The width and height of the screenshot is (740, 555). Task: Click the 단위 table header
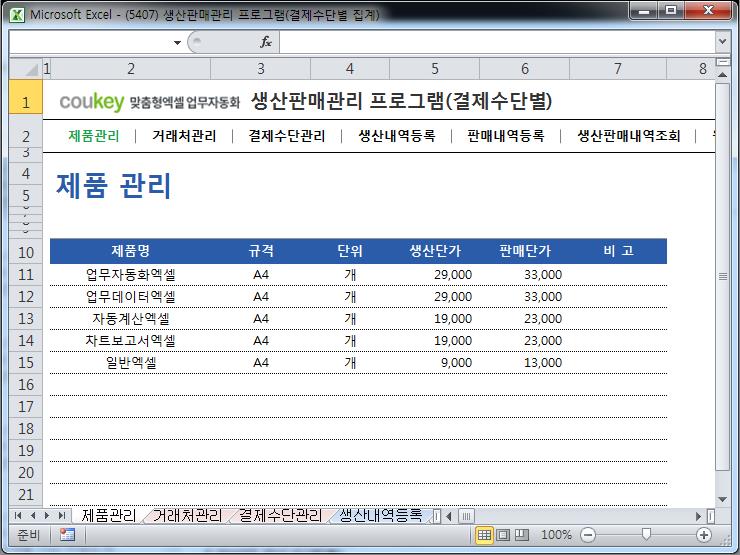point(350,251)
